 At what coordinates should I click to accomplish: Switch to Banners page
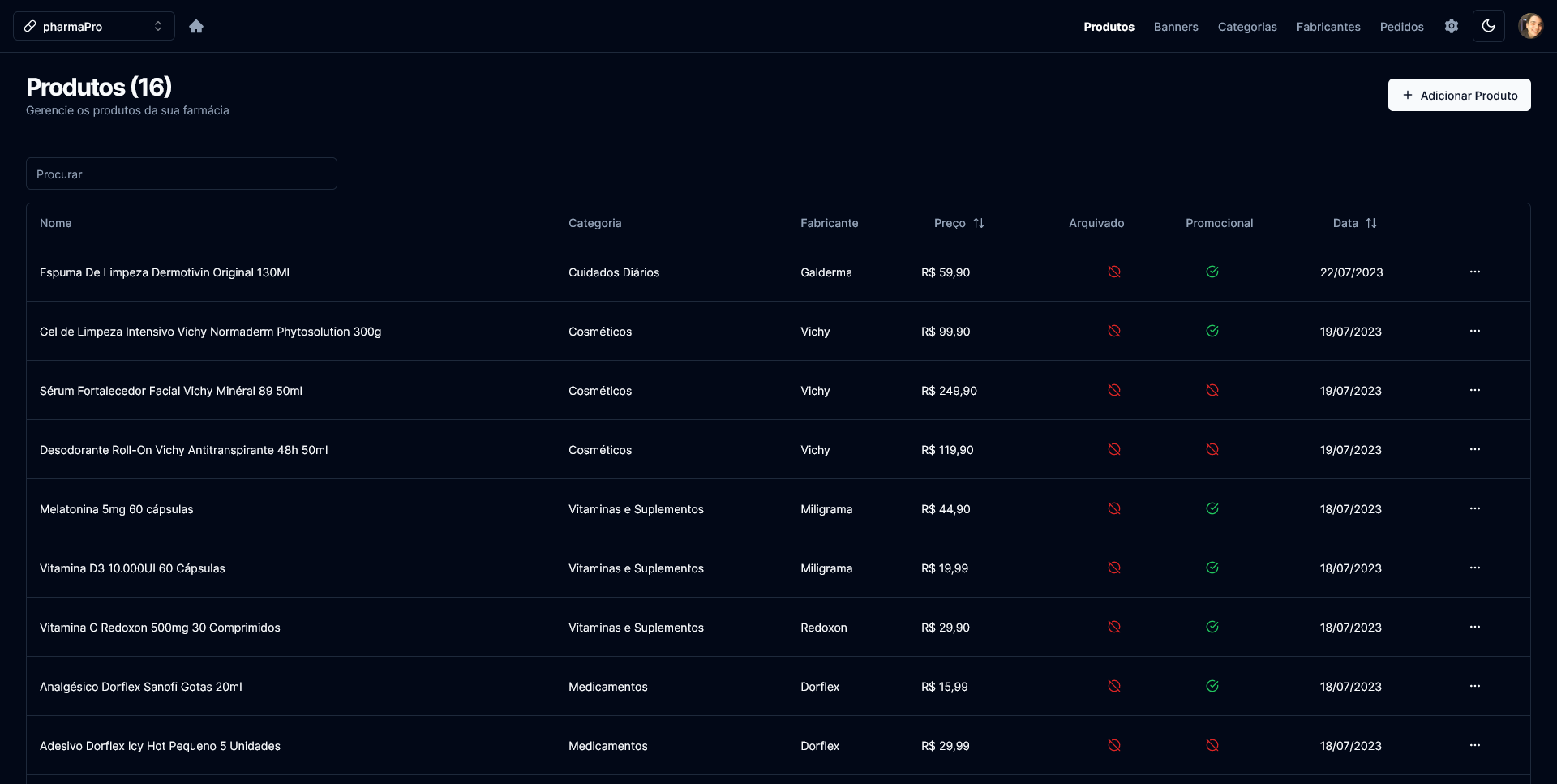tap(1176, 27)
